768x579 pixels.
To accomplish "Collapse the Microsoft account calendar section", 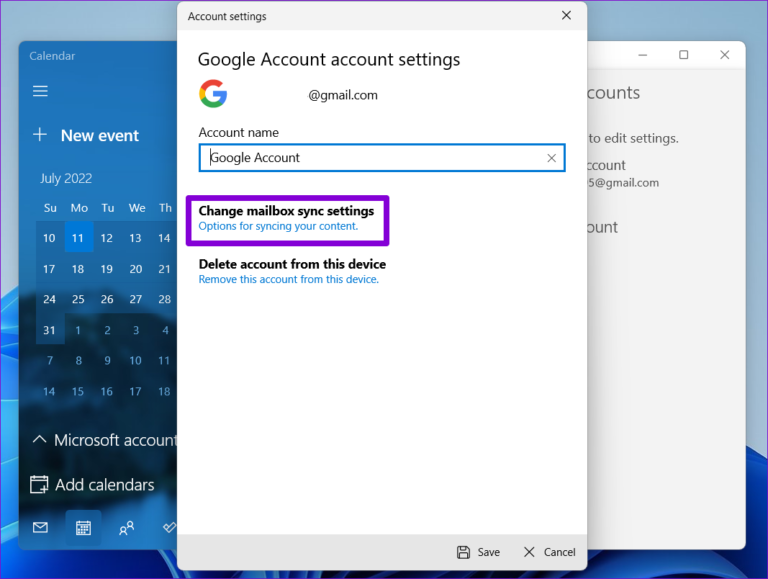I will tap(39, 439).
